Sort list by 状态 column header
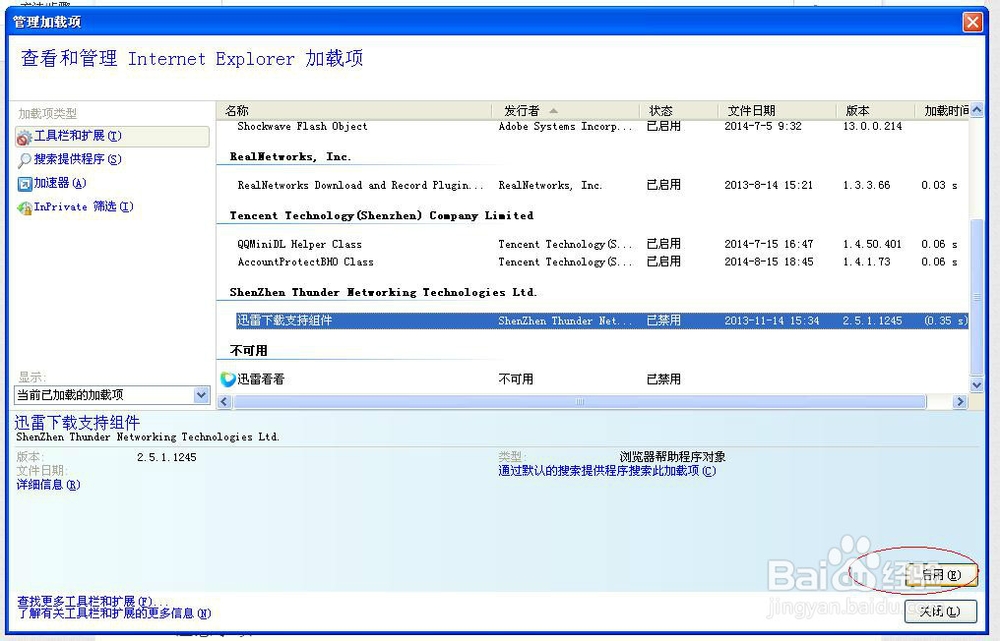 [x=679, y=111]
